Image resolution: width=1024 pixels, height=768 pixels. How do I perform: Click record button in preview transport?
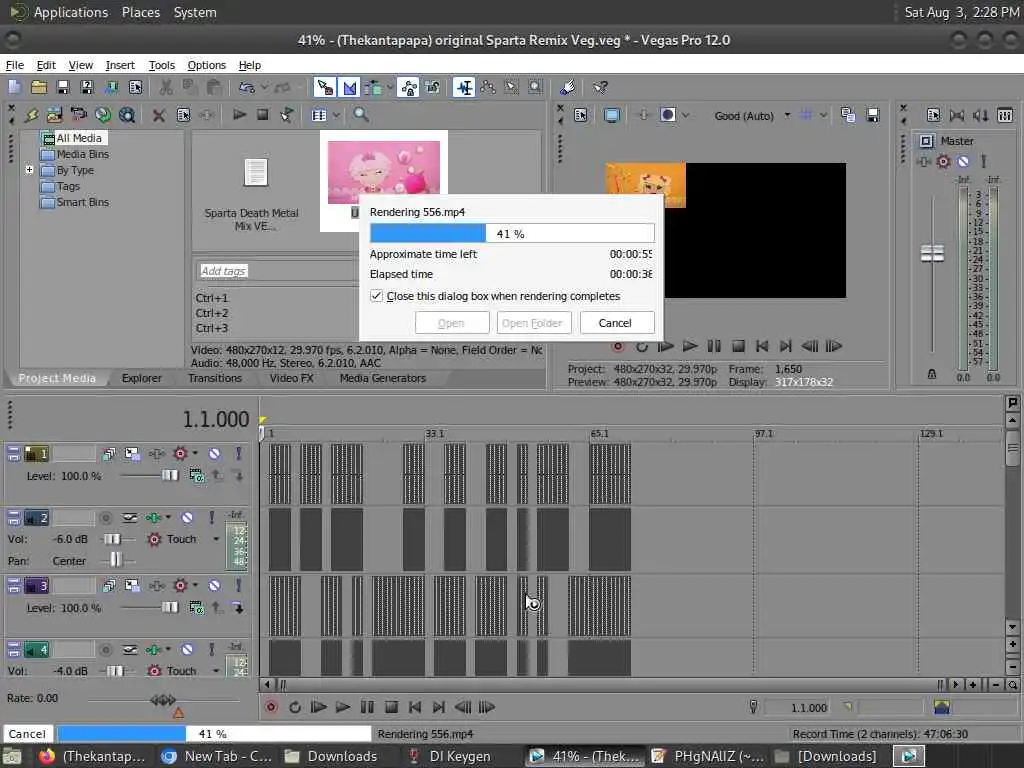(x=617, y=346)
